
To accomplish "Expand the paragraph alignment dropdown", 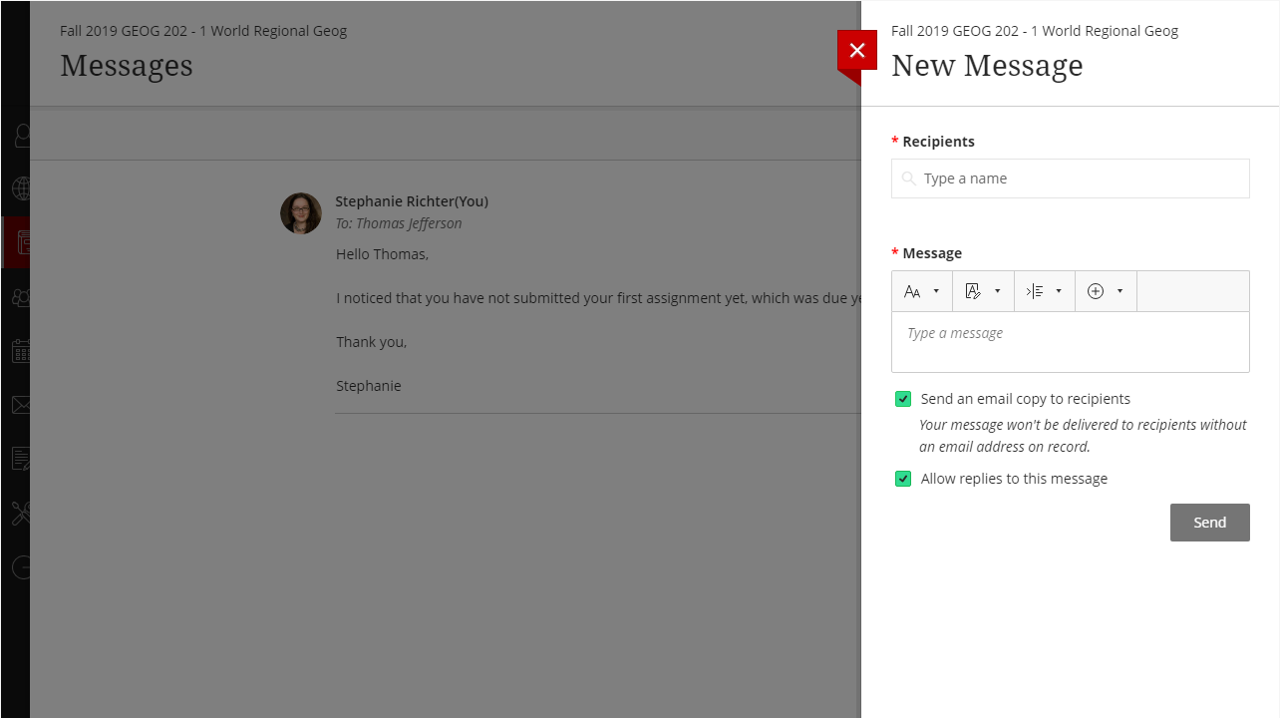I will tap(1044, 291).
